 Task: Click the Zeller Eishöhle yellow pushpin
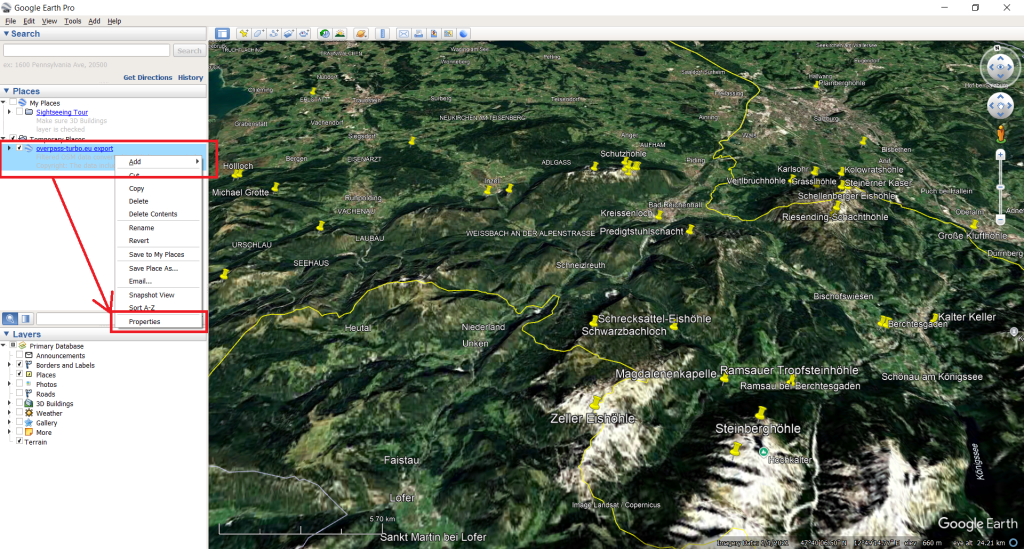tap(596, 402)
